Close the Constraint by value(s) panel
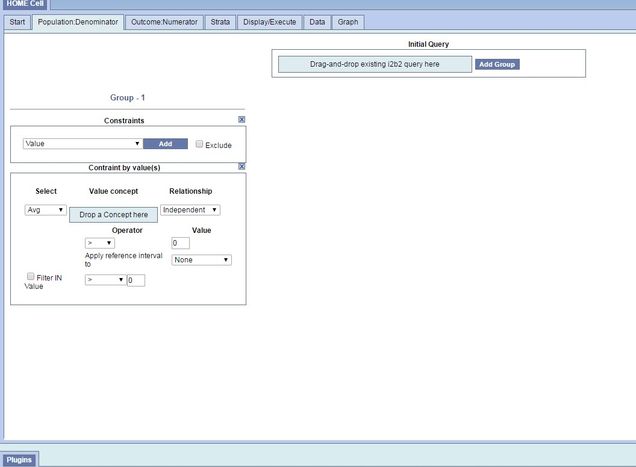The image size is (636, 467). pos(241,166)
